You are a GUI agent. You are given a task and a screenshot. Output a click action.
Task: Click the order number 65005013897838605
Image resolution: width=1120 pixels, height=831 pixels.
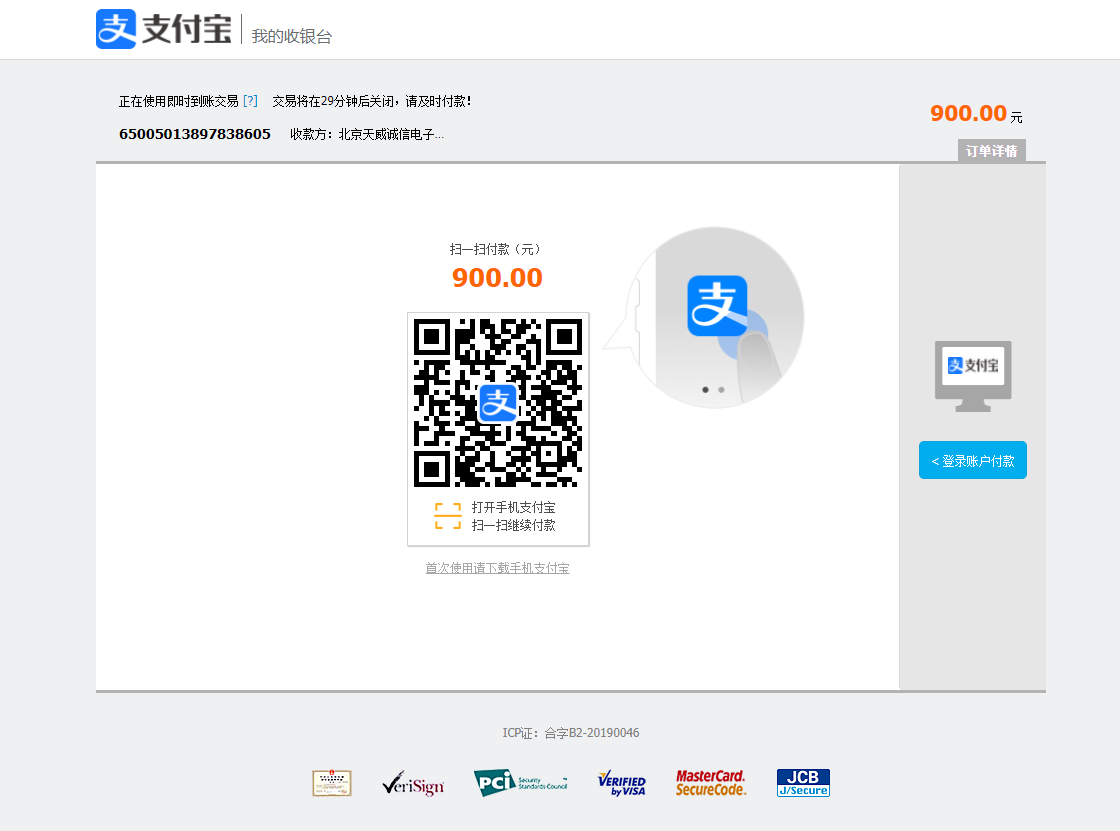click(194, 134)
